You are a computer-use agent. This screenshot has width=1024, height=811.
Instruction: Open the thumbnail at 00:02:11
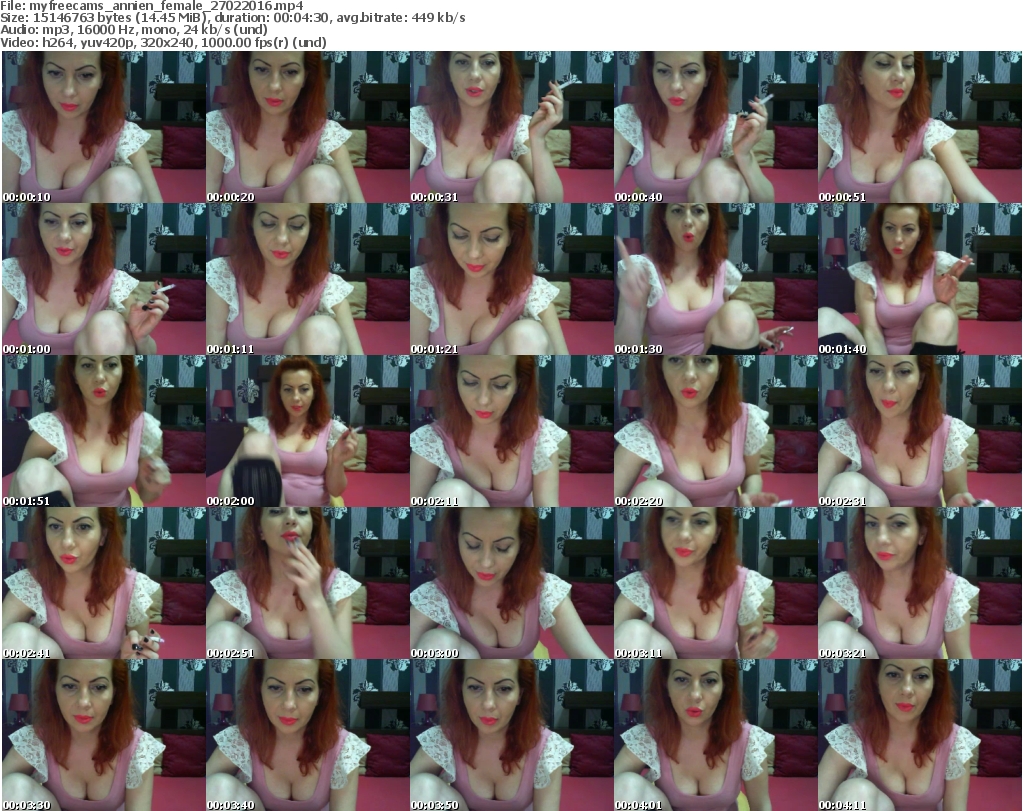click(512, 431)
